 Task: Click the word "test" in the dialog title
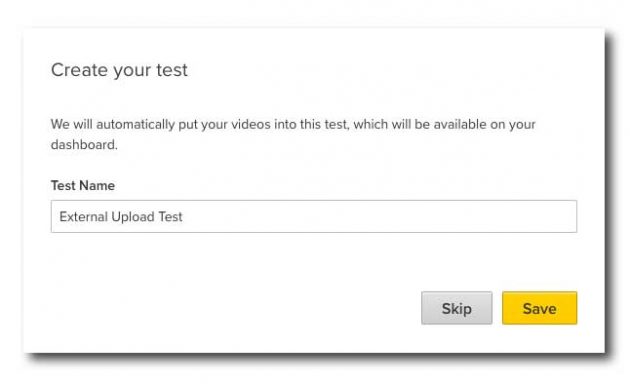(x=172, y=70)
